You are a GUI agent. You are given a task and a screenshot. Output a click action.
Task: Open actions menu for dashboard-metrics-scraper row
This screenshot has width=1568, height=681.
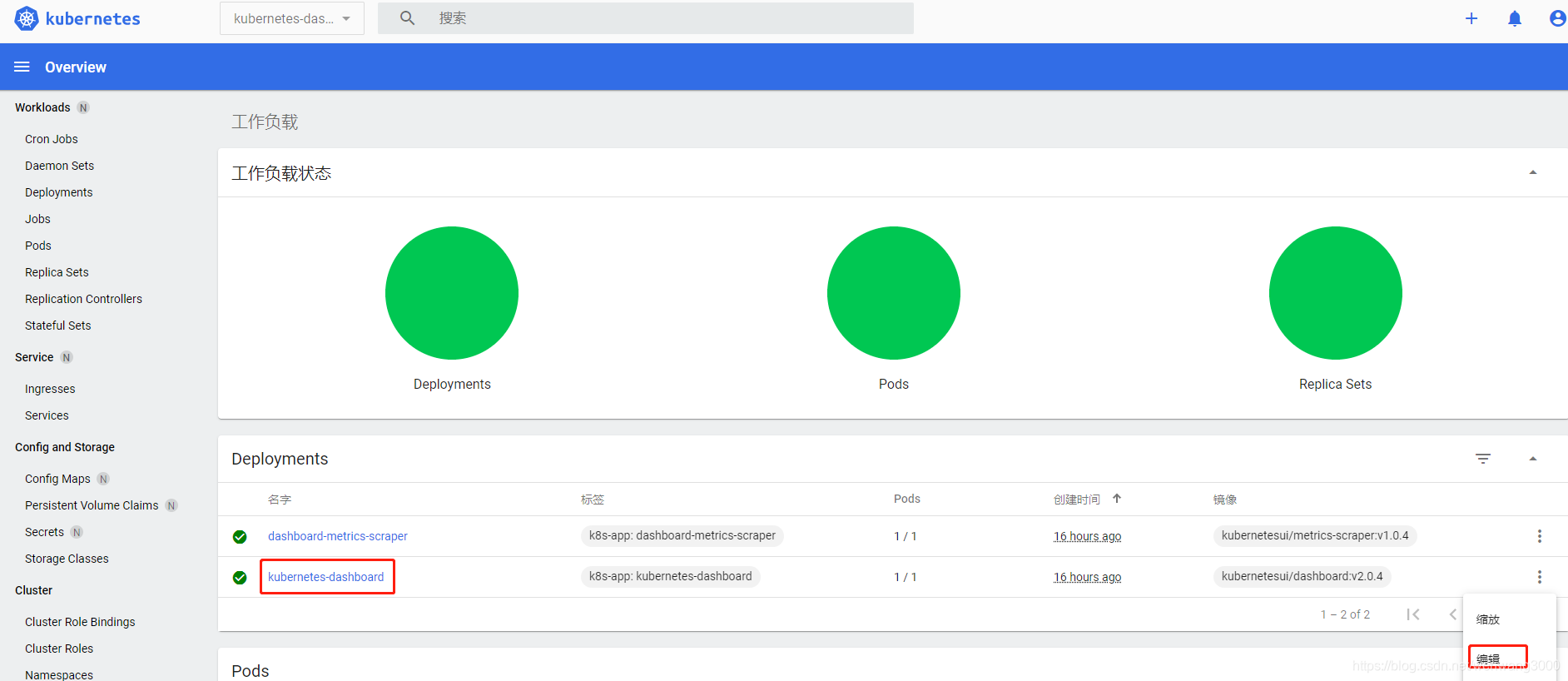tap(1540, 536)
